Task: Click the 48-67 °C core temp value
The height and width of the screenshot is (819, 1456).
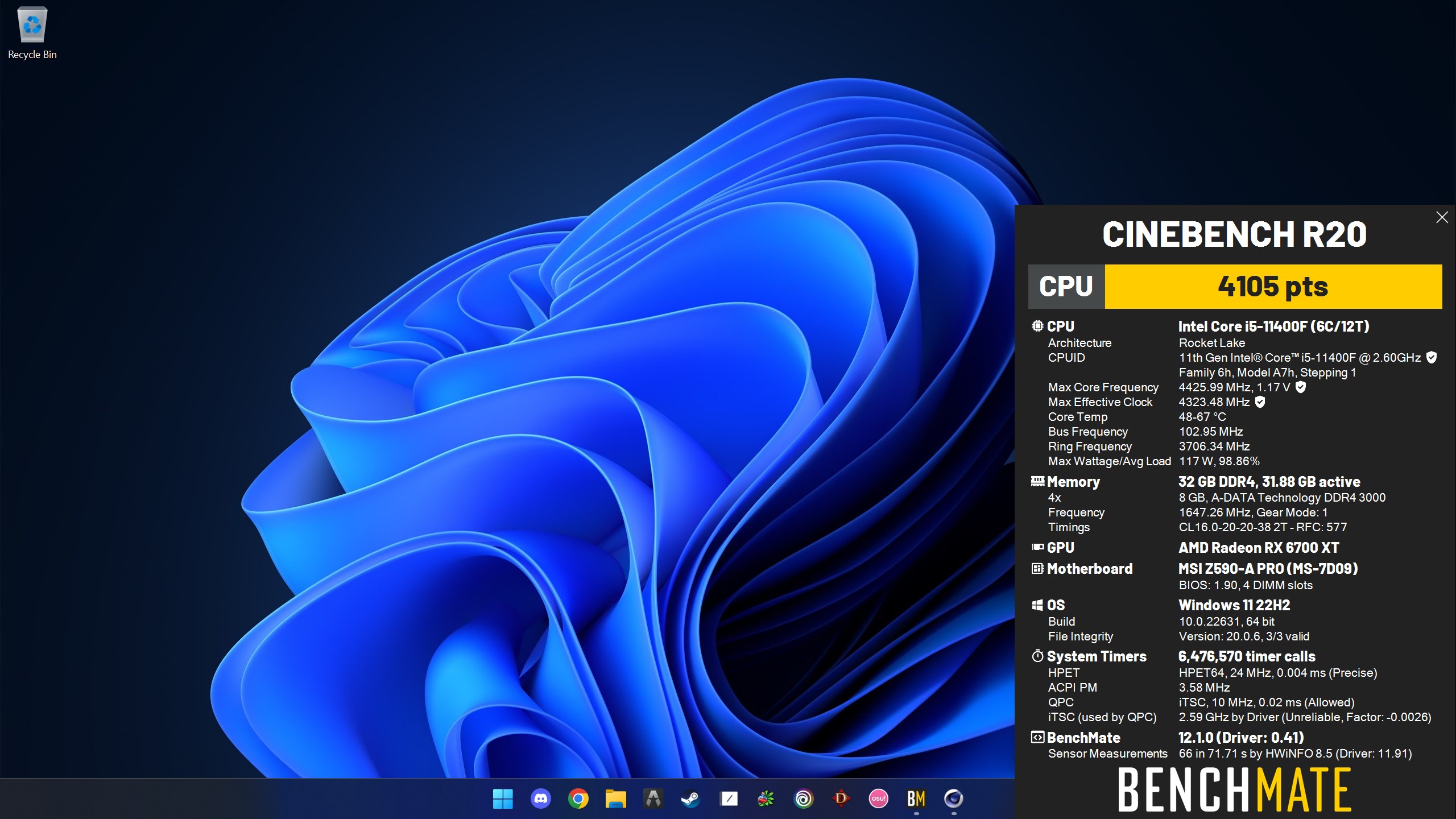Action: (x=1202, y=417)
